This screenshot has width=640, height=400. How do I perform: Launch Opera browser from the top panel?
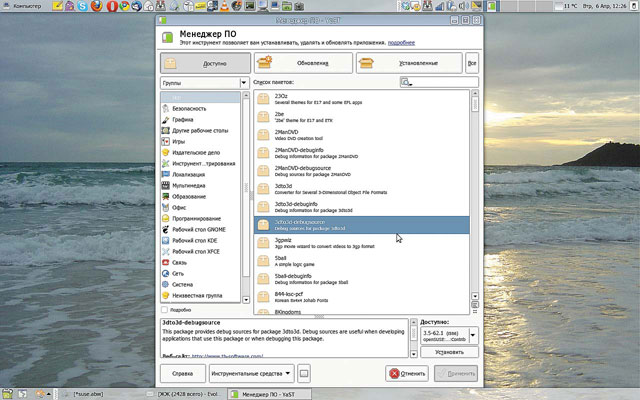point(111,6)
